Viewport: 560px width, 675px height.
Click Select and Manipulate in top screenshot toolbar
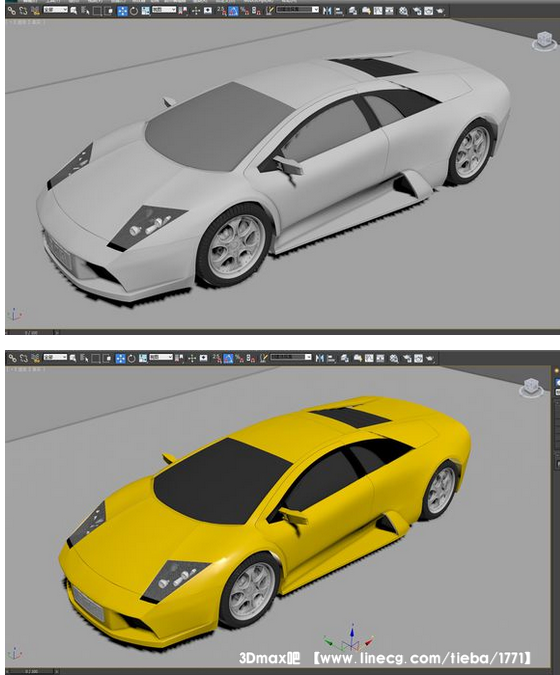(x=196, y=10)
